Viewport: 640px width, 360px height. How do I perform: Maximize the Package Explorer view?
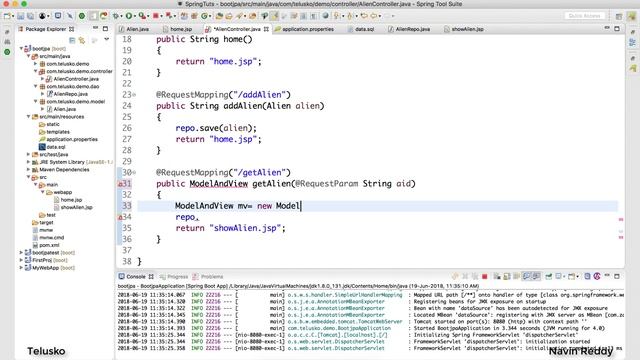click(105, 29)
